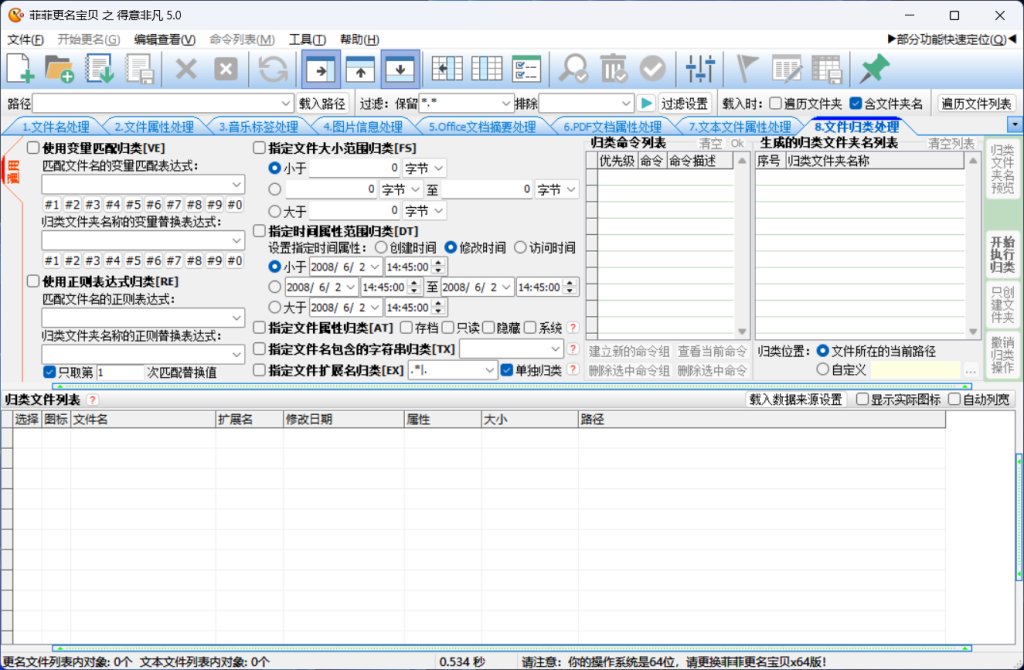
Task: Switch to 3.音乐标签处理 tab
Action: click(258, 127)
